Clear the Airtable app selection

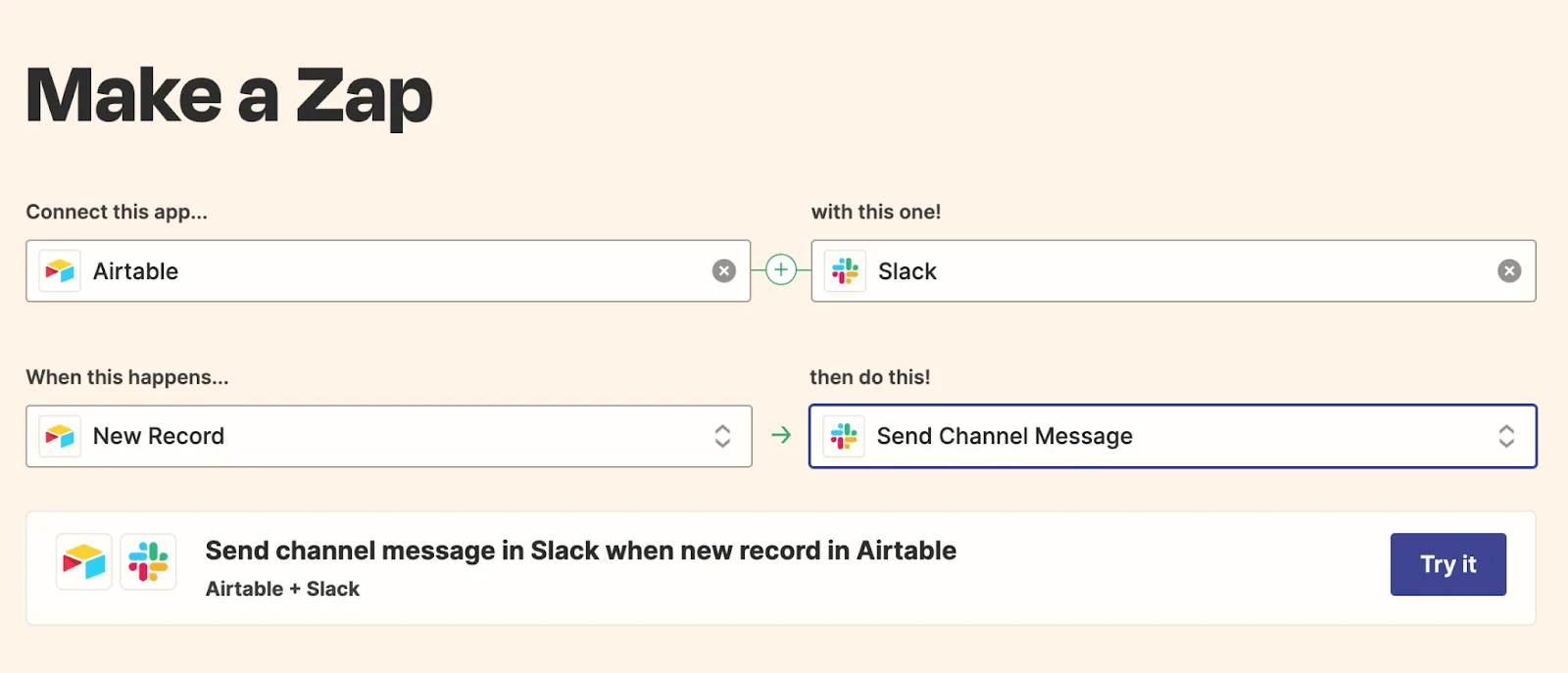tap(724, 271)
